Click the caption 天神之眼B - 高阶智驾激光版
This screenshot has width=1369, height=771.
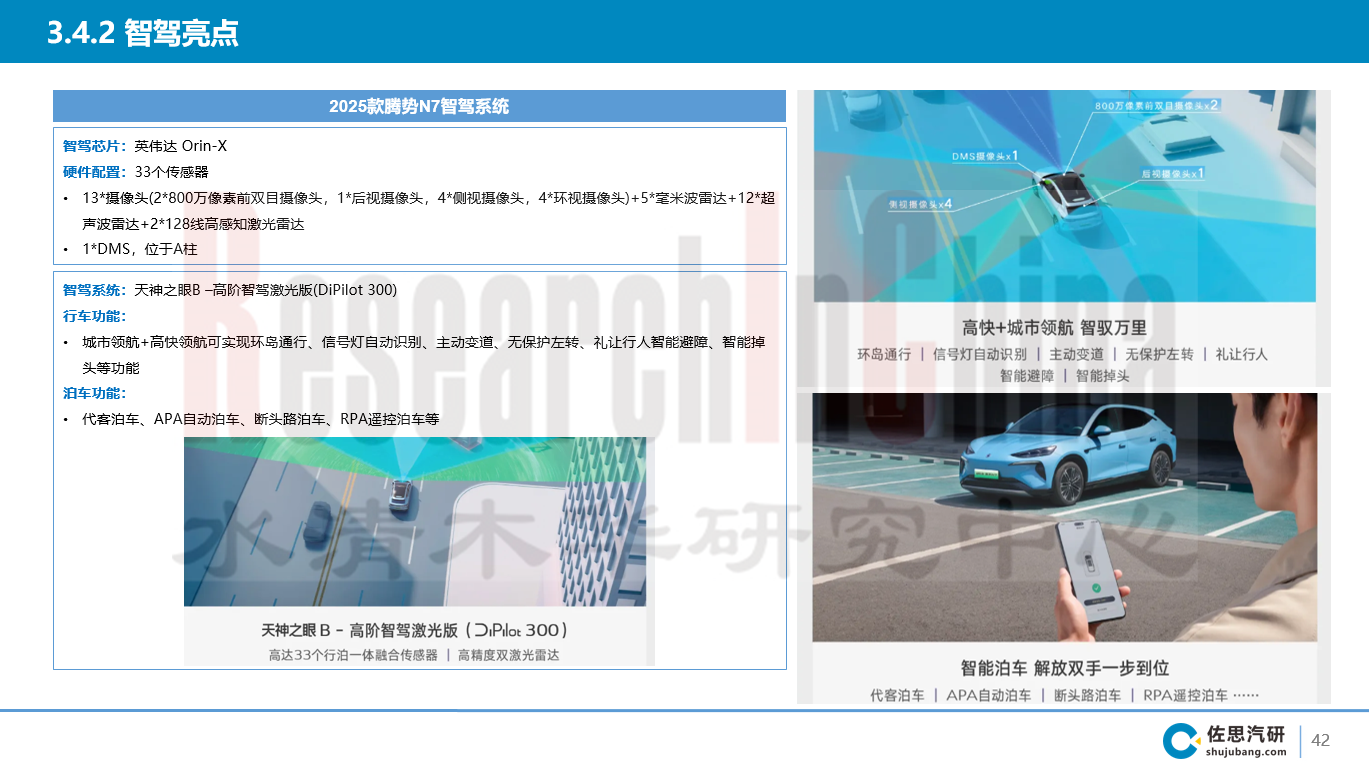coord(415,630)
